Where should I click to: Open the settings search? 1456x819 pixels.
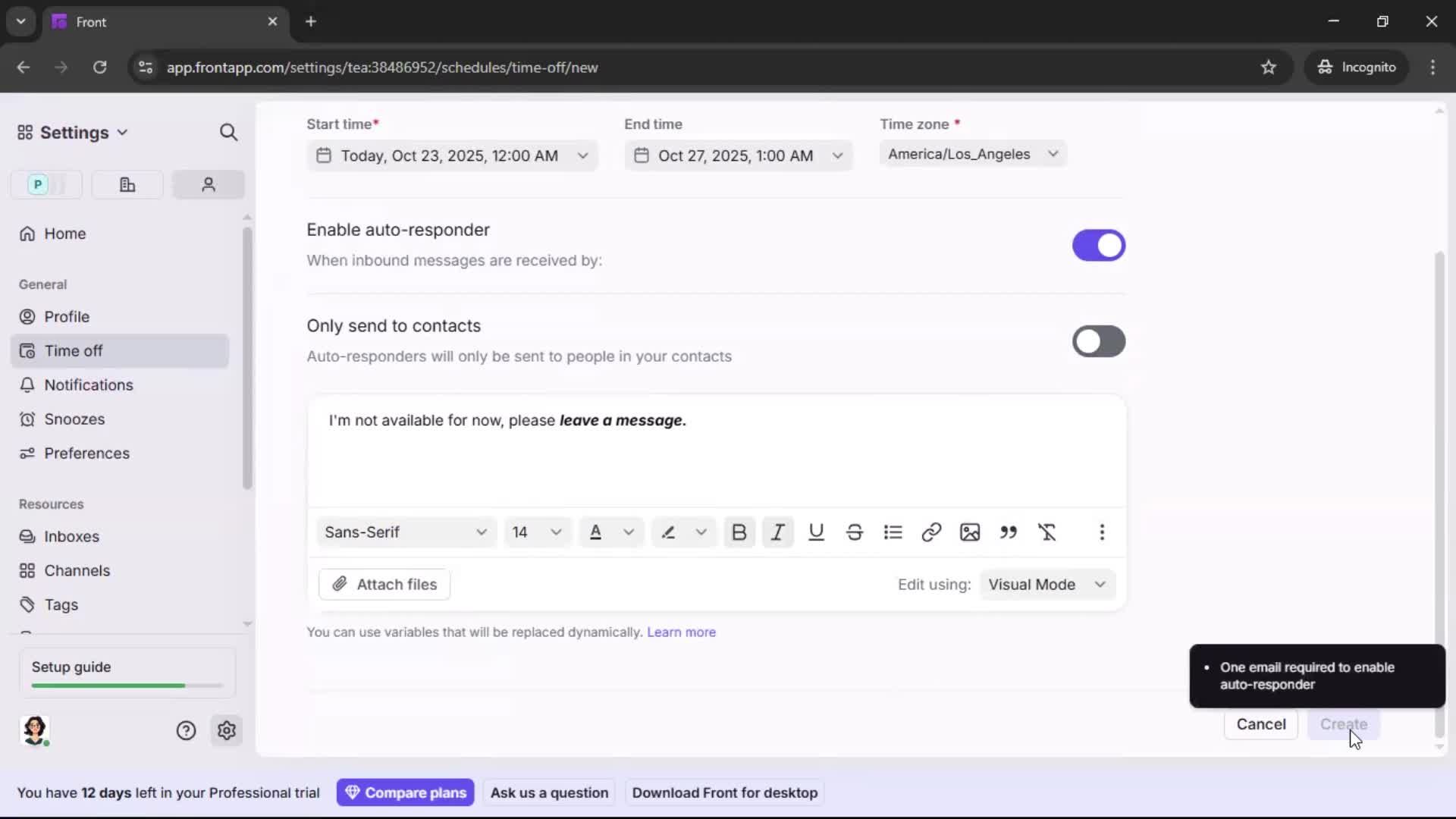click(x=228, y=132)
